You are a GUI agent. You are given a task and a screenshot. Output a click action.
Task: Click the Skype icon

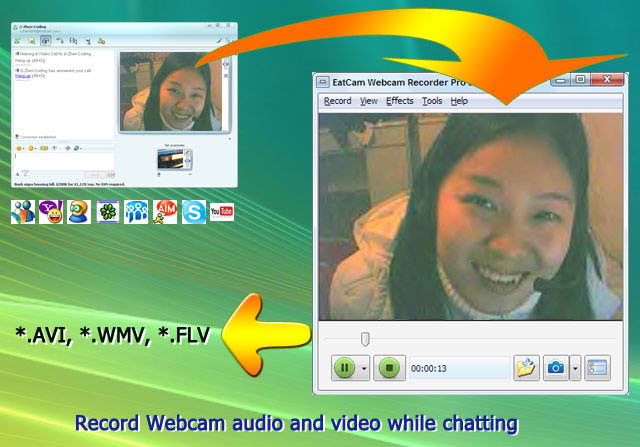(194, 211)
